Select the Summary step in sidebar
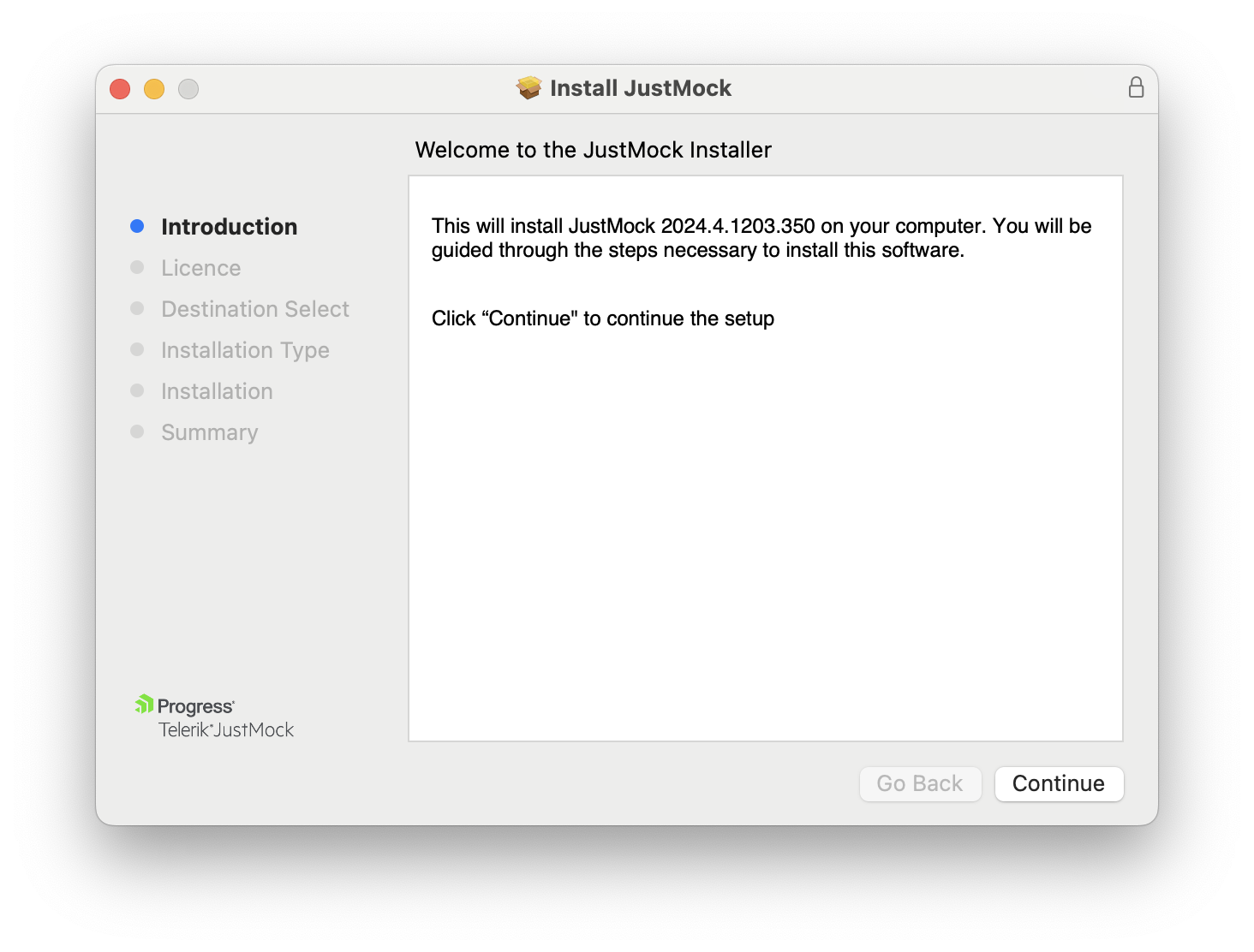Image resolution: width=1254 pixels, height=952 pixels. tap(209, 432)
